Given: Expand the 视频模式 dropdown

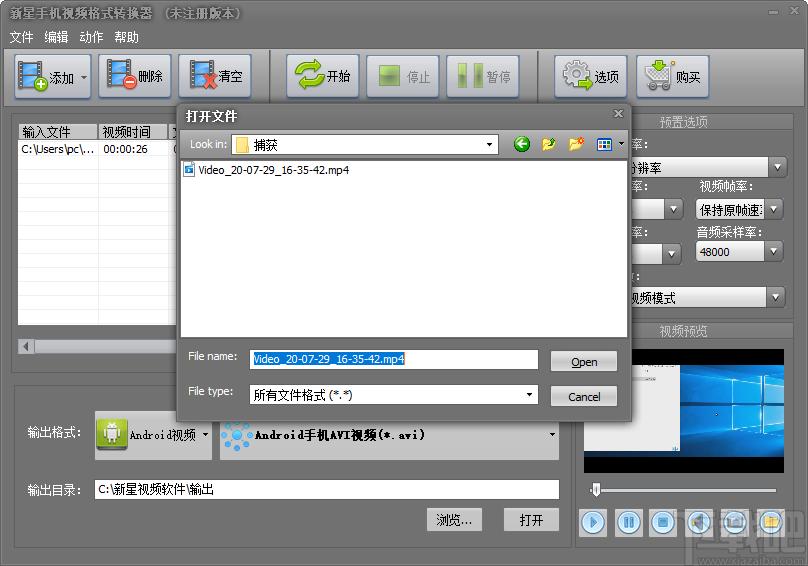Looking at the screenshot, I should coord(776,297).
